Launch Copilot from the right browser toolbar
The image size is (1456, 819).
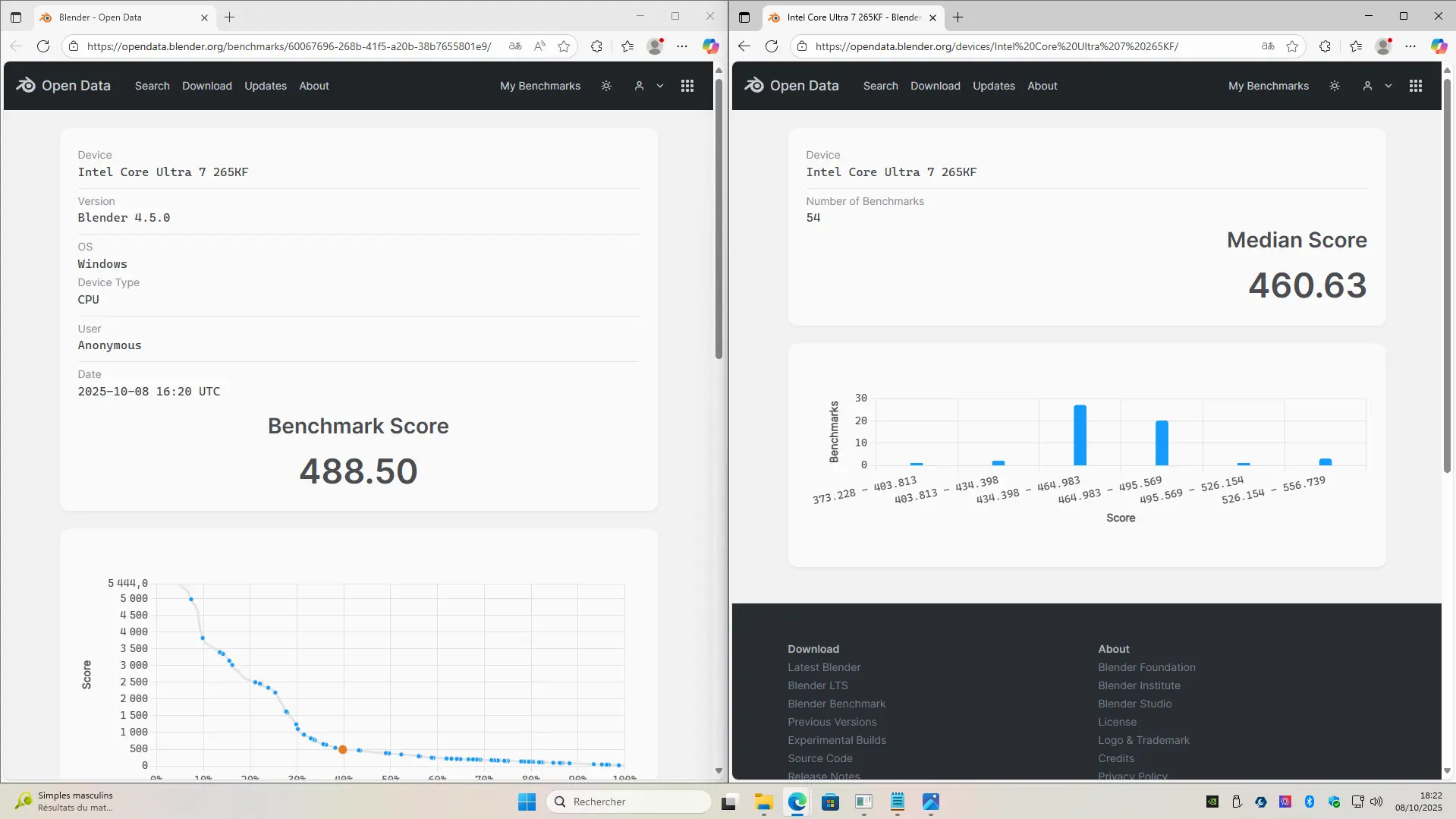pos(1439,46)
